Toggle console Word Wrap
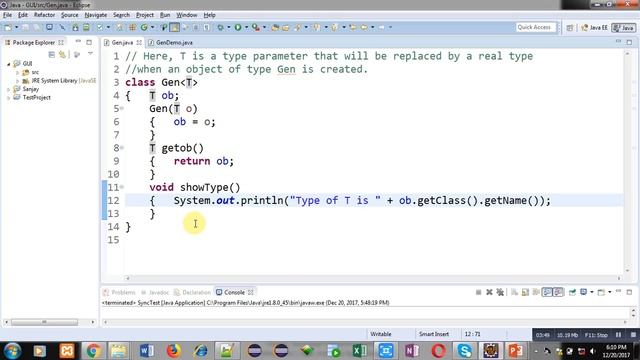Viewport: 640px width, 360px height. pos(536,292)
